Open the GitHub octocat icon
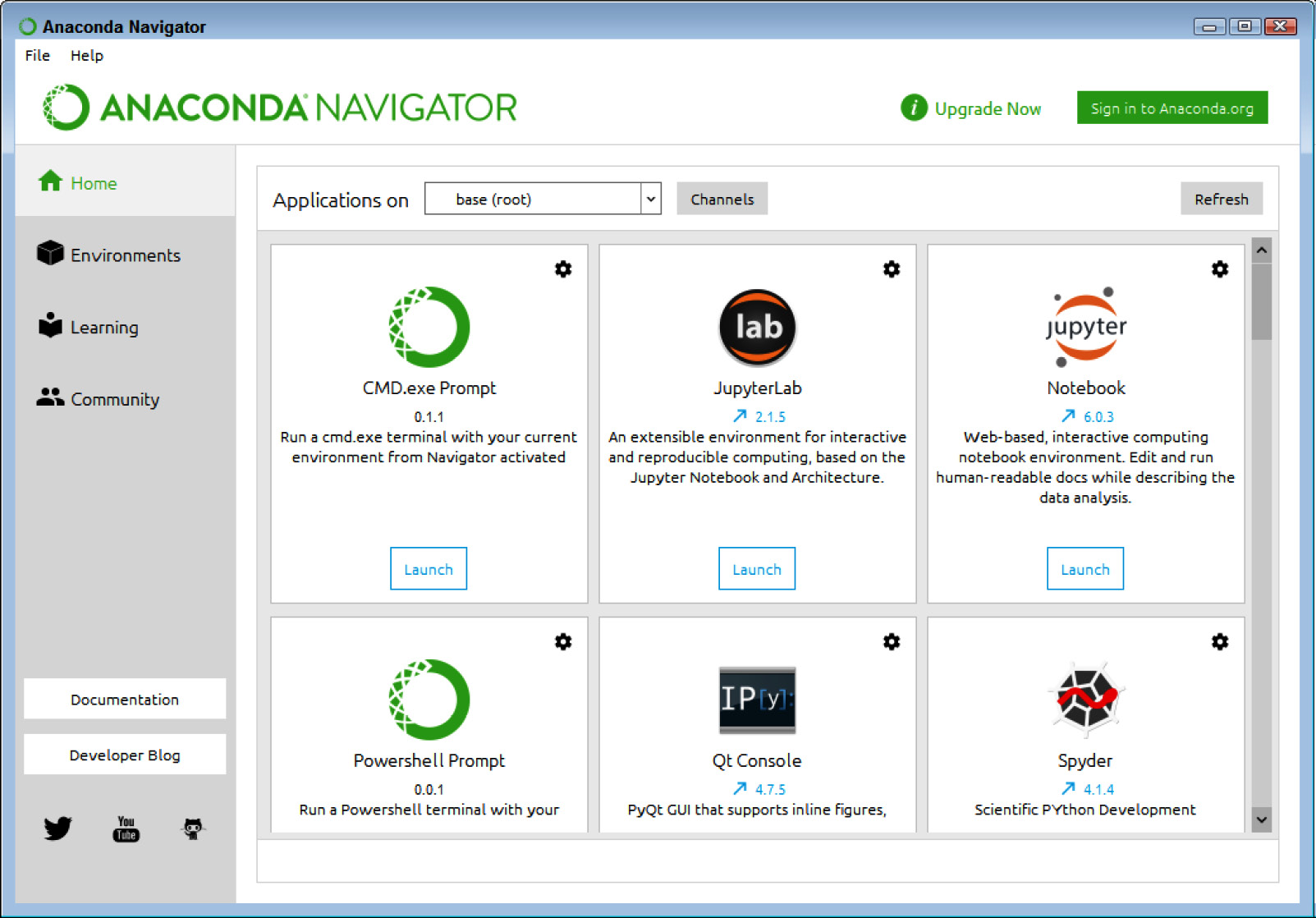 [x=193, y=828]
